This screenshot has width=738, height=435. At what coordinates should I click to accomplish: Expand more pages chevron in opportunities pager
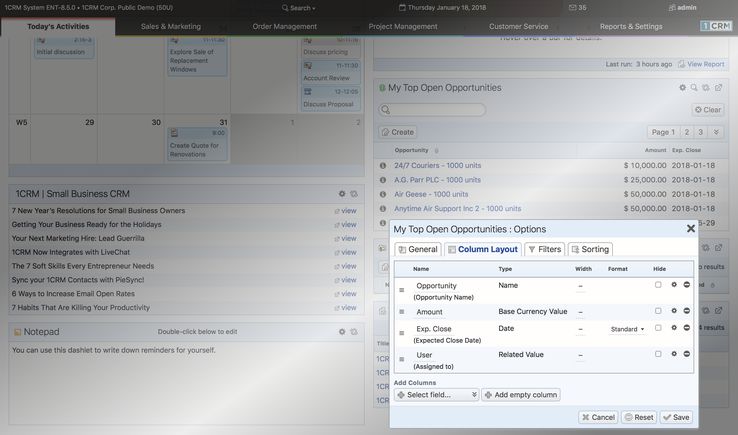point(716,132)
